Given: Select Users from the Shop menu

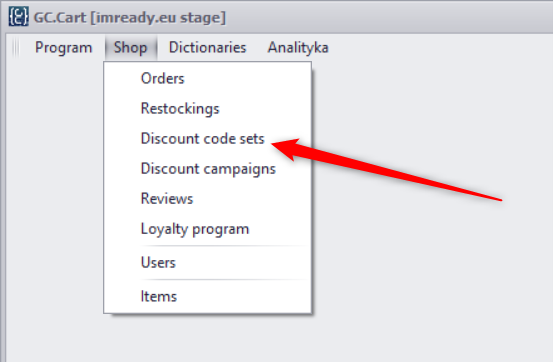Looking at the screenshot, I should [207, 263].
